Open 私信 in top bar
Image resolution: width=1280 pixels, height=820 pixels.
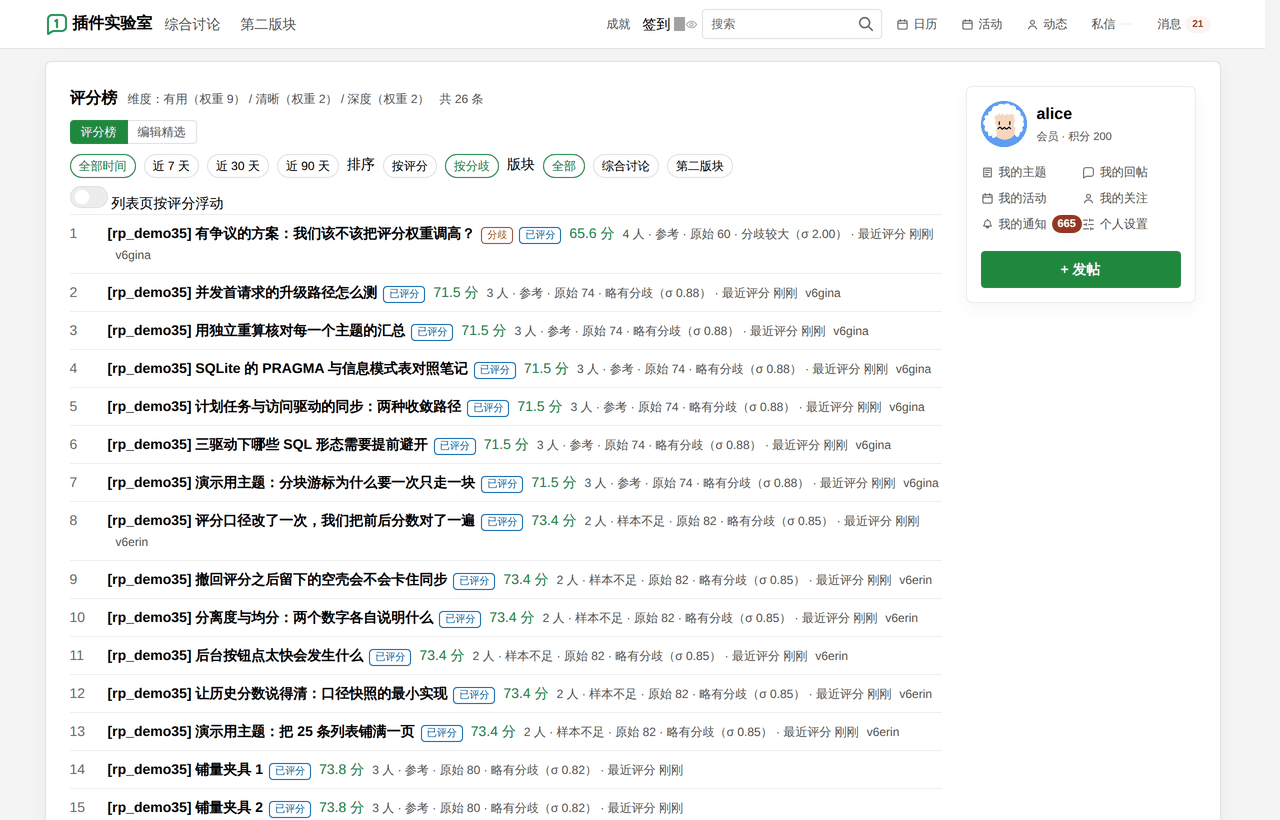[1104, 24]
